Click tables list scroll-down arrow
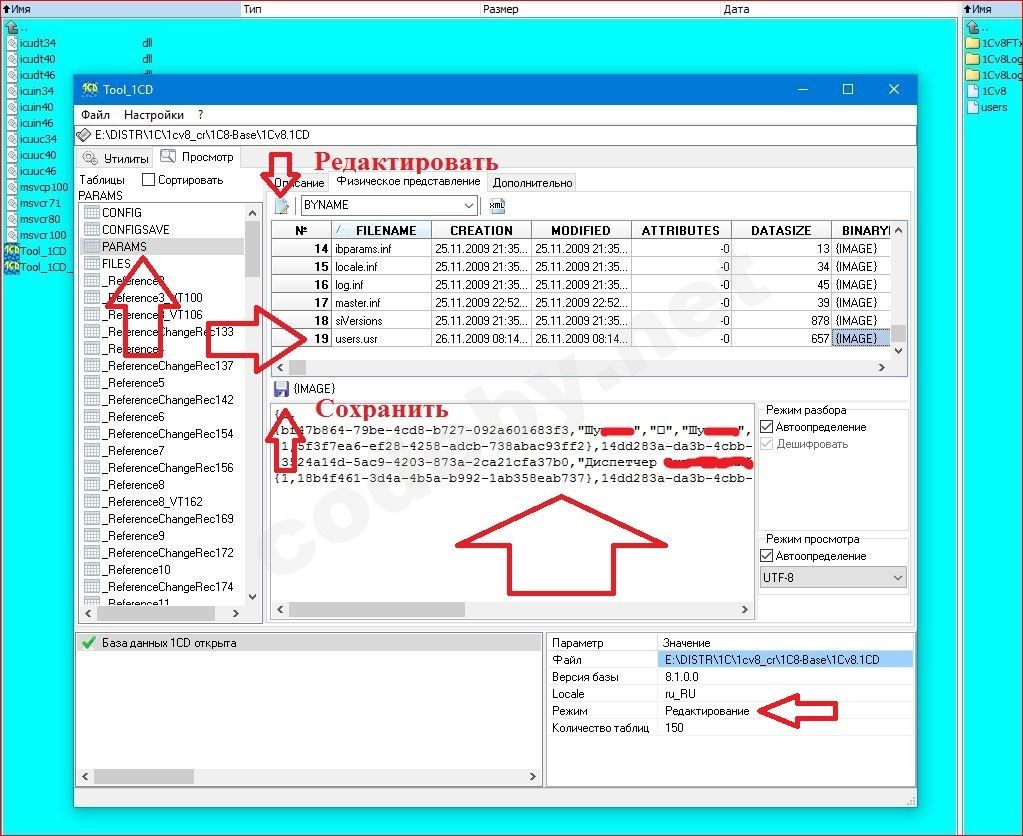1023x836 pixels. pyautogui.click(x=252, y=596)
